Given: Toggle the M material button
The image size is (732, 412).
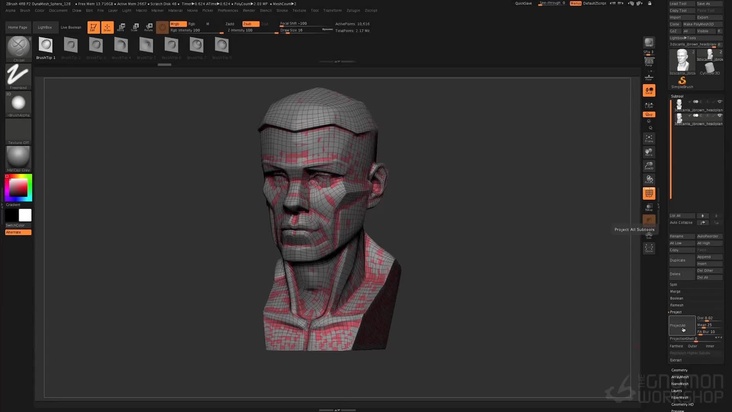Looking at the screenshot, I should [207, 24].
